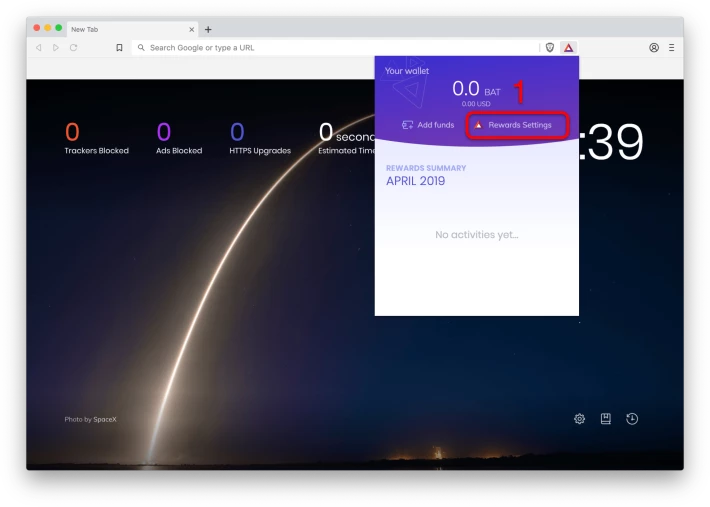Open bookmarks from bottom-right icon
This screenshot has width=710, height=507.
point(605,419)
